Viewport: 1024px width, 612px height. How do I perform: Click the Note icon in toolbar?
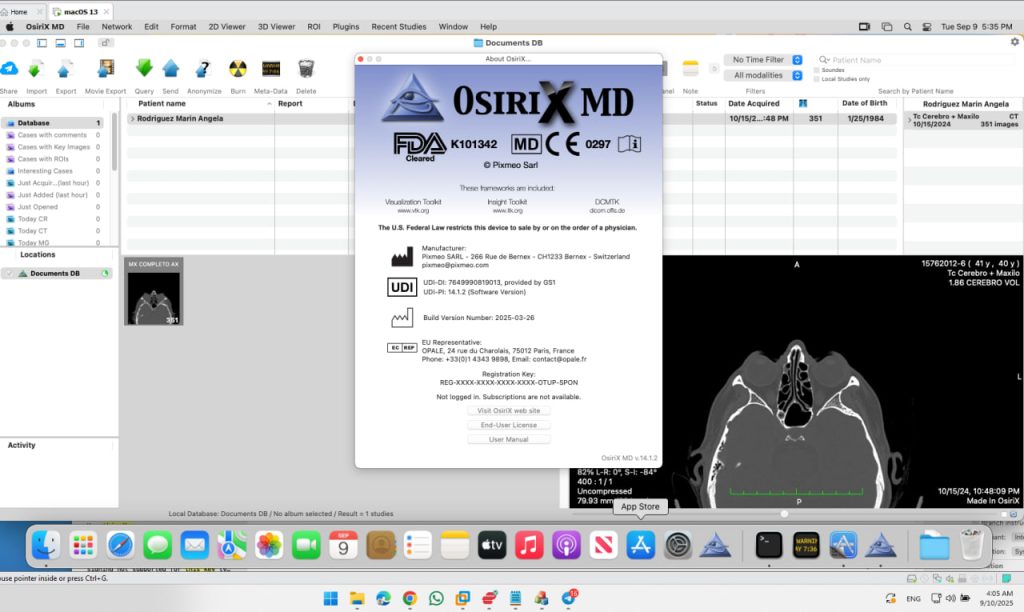[690, 69]
